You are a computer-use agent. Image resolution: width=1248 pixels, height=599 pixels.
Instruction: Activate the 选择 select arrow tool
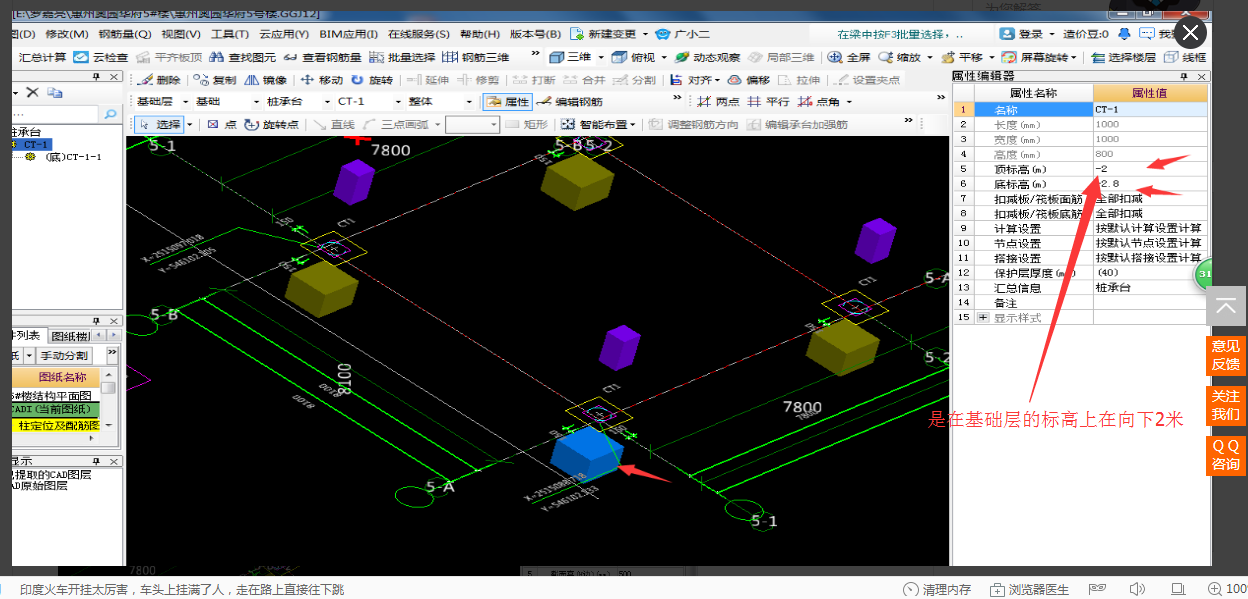160,124
